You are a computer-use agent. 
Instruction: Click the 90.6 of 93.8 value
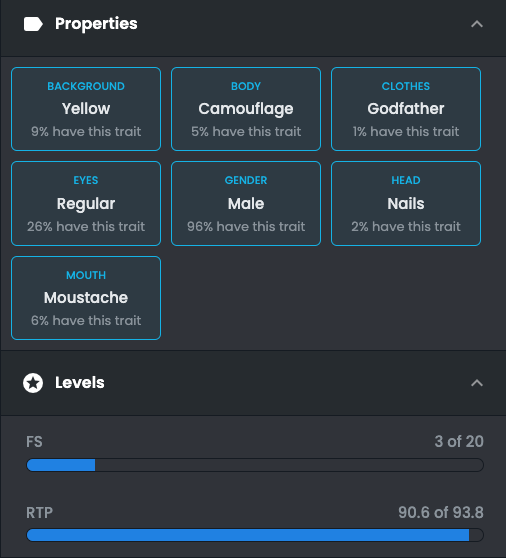point(441,513)
